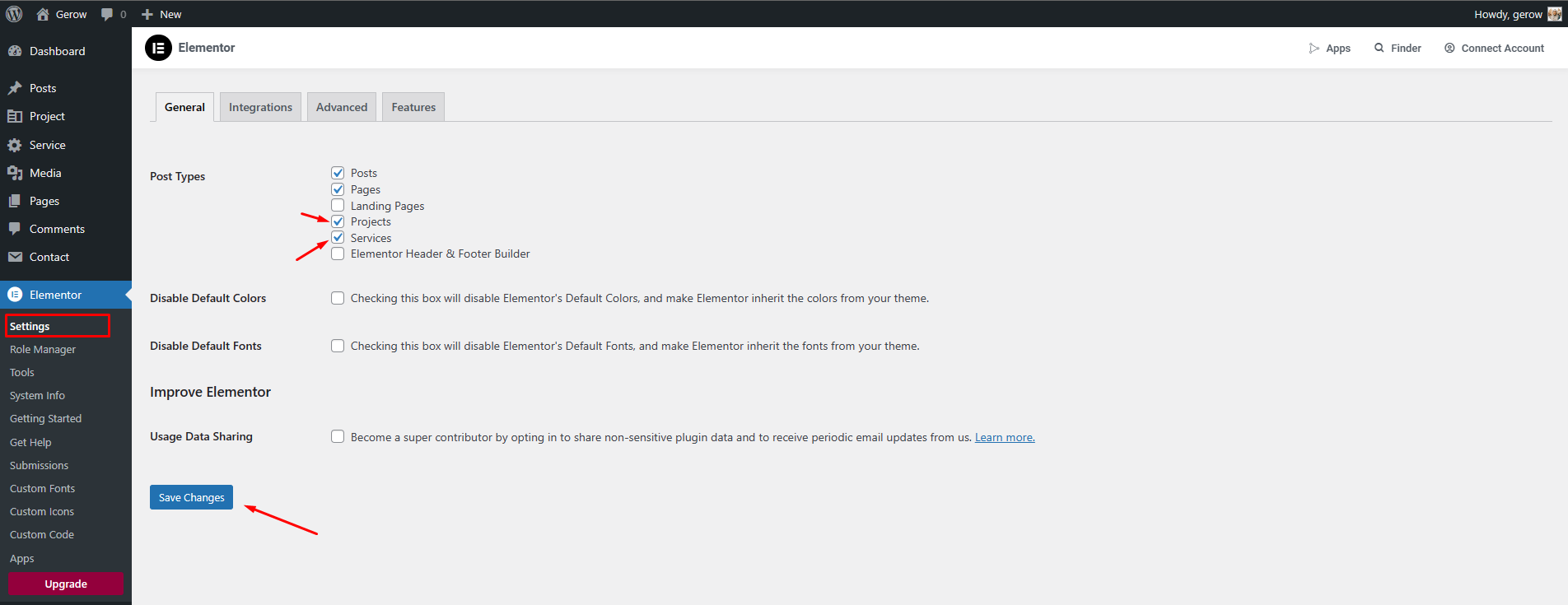Click the user avatar next to Howdy, gerow
Viewport: 1568px width, 605px height.
(x=1555, y=14)
